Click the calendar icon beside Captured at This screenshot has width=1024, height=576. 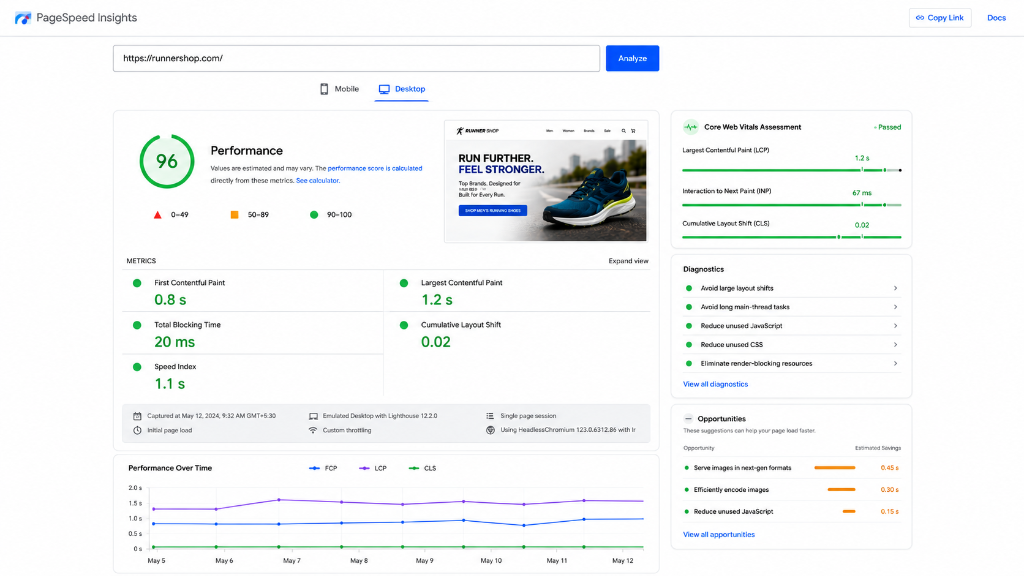click(x=137, y=416)
